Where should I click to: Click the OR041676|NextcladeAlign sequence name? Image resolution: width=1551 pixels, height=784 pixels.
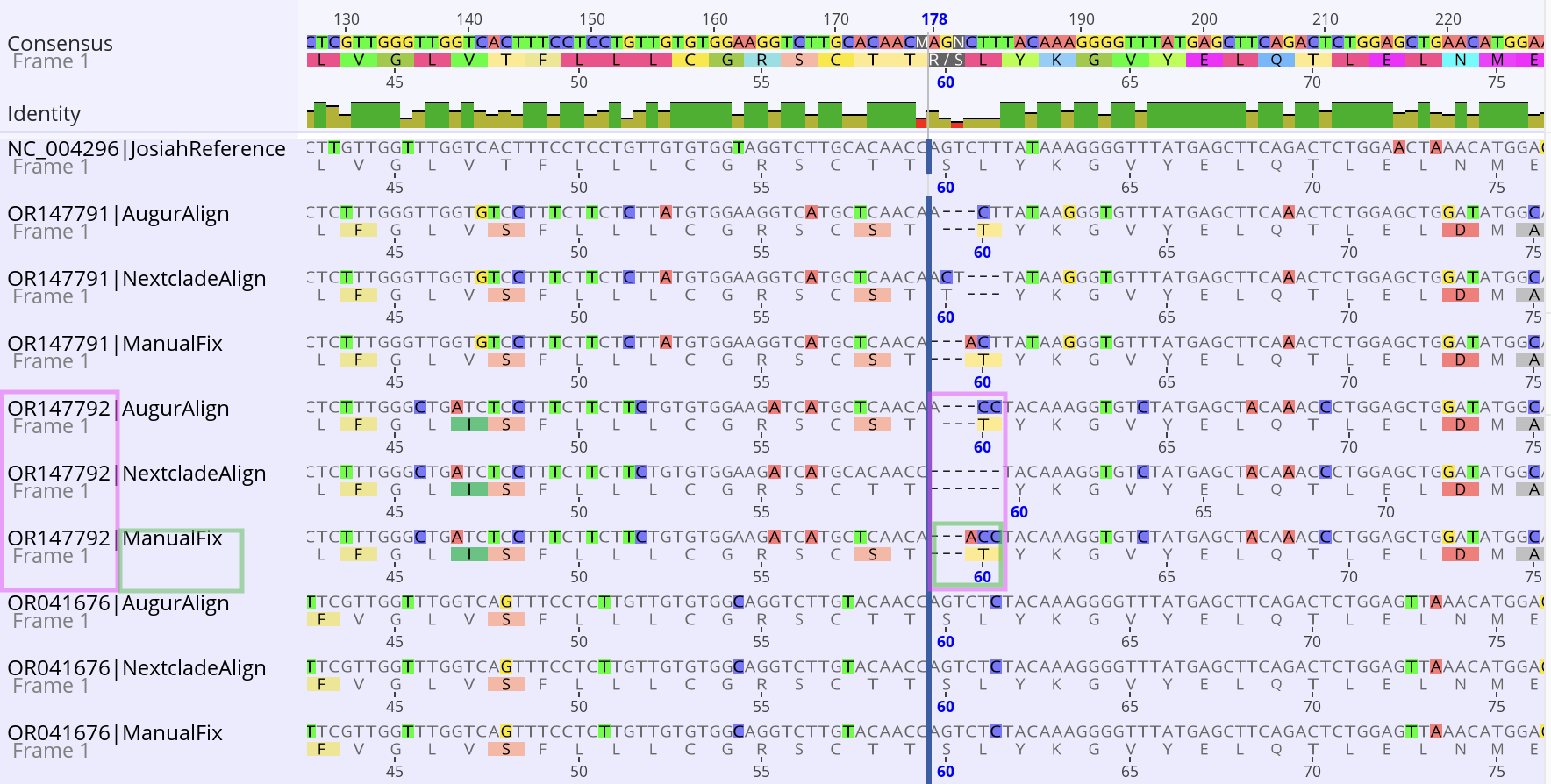[x=137, y=668]
